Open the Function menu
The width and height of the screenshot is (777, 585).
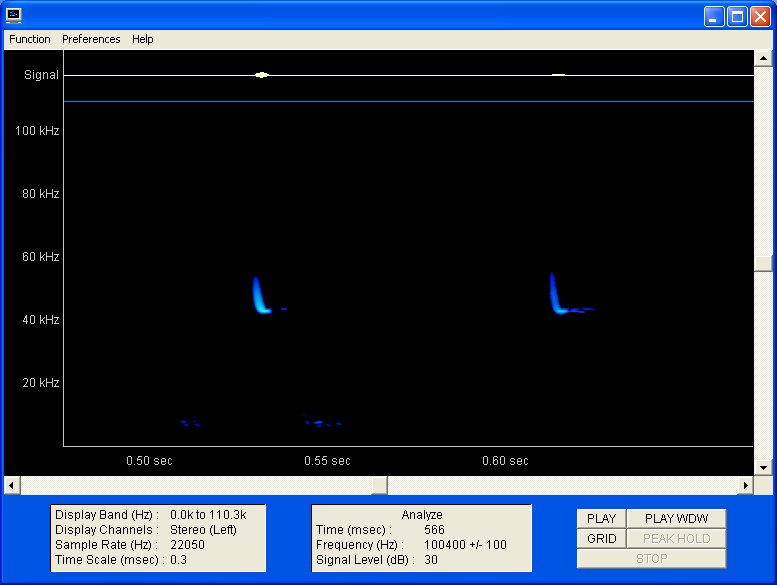tap(30, 39)
